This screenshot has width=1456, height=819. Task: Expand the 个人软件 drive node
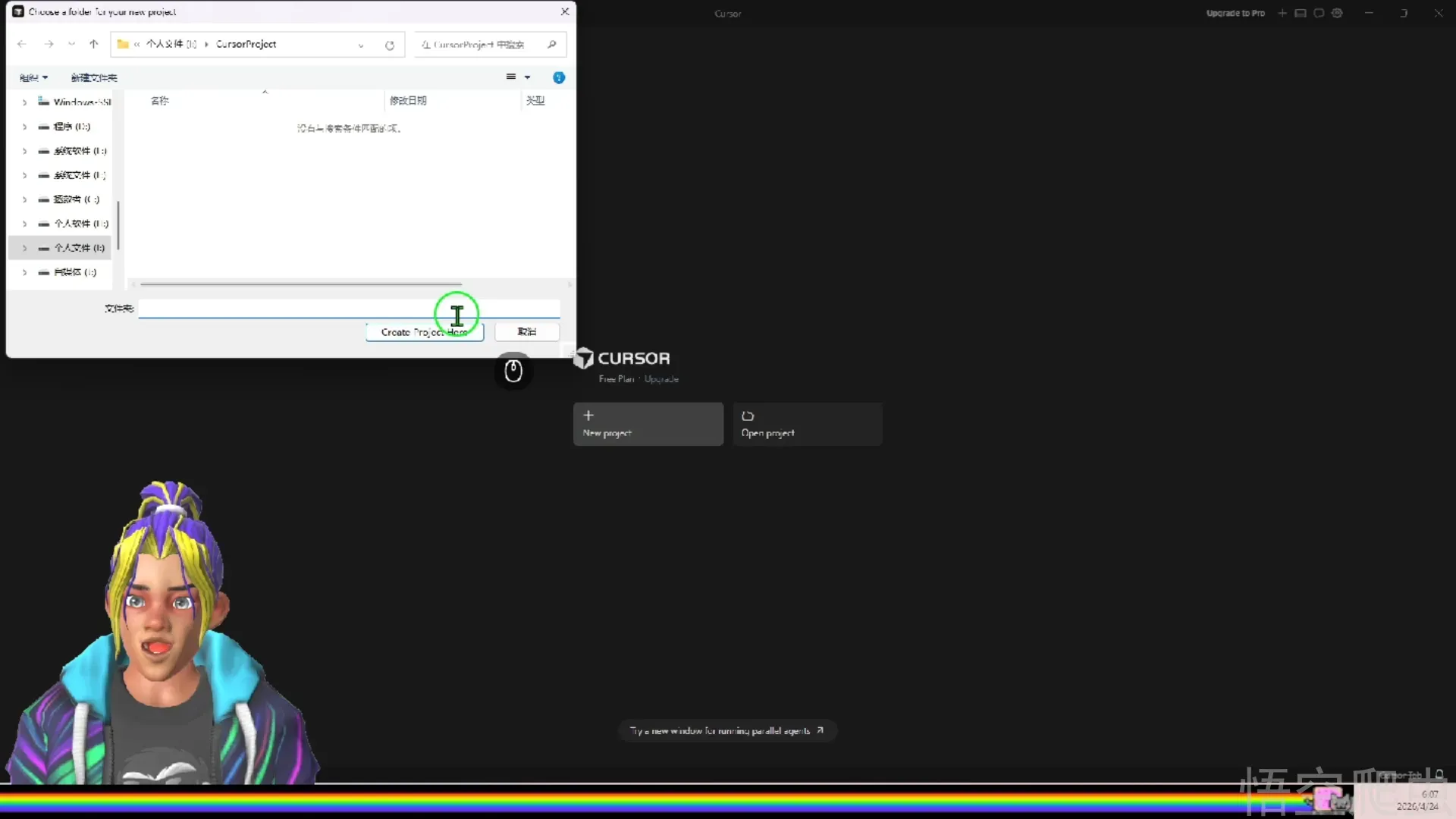click(24, 224)
